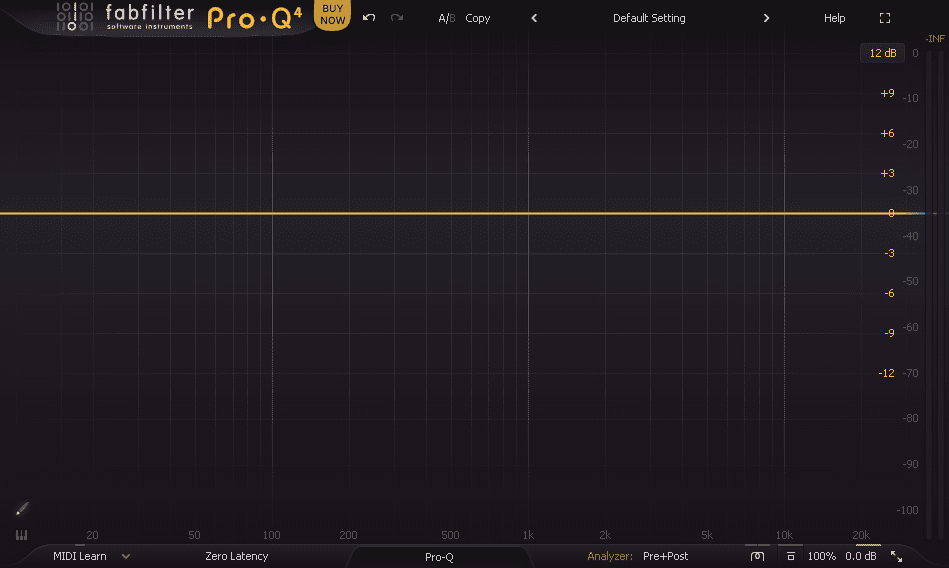This screenshot has height=568, width=949.
Task: Click the -12 dB scale label
Action: coord(886,373)
